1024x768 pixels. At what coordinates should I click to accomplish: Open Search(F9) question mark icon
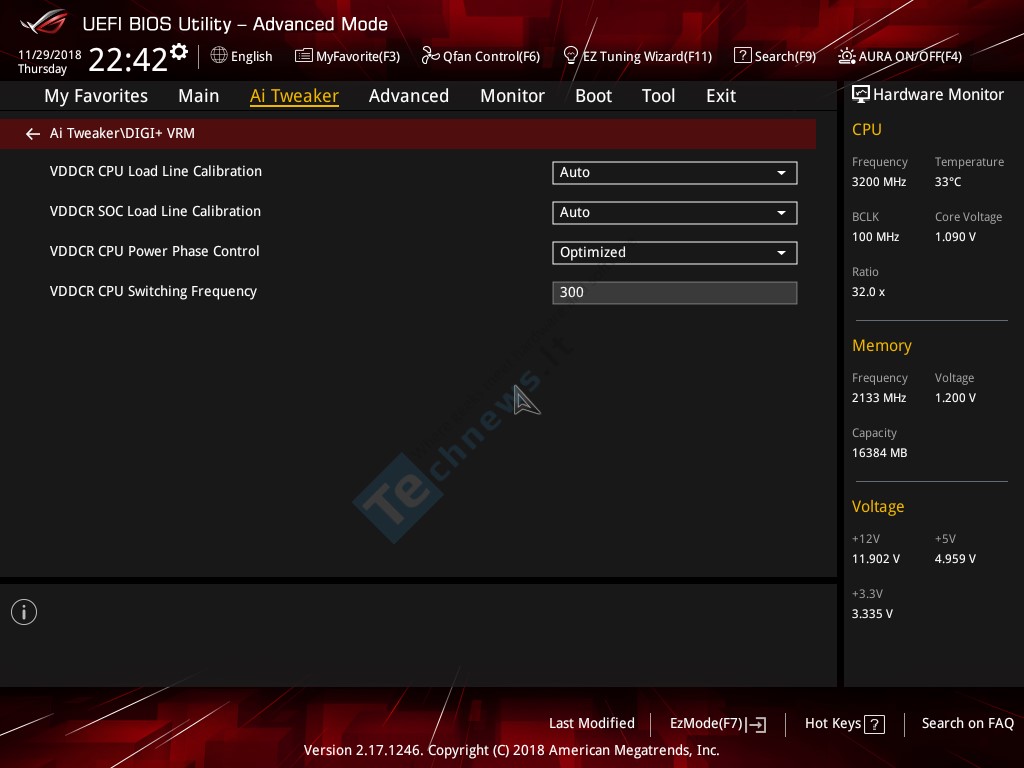coord(743,56)
